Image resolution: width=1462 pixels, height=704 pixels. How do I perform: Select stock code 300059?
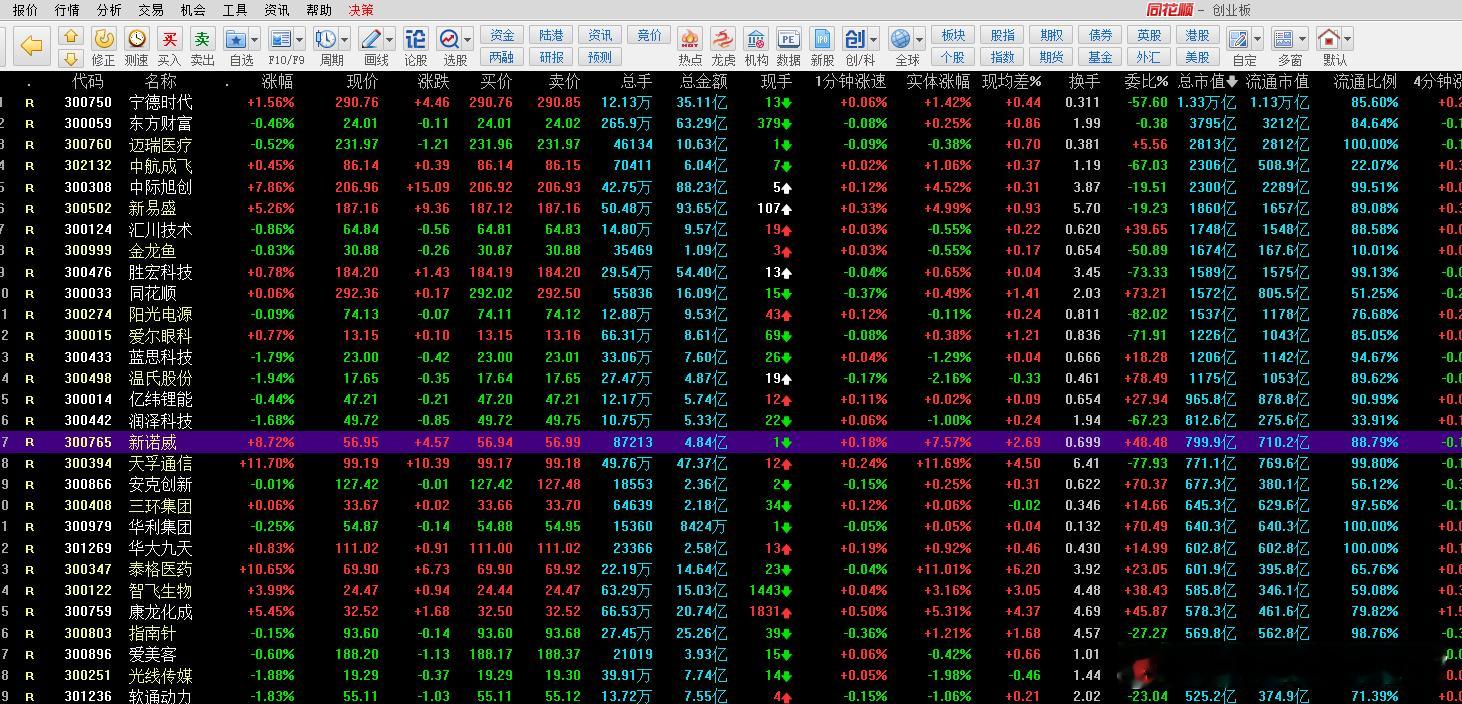88,123
